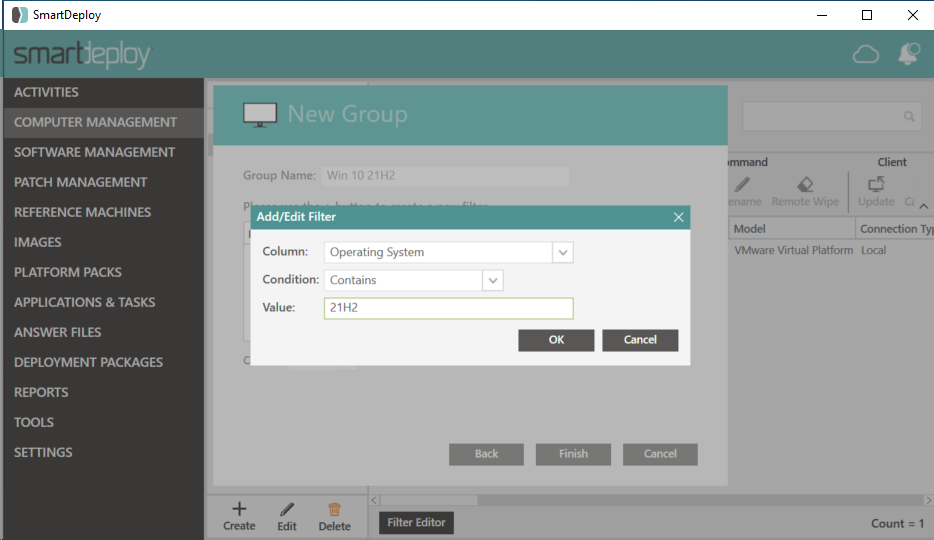The width and height of the screenshot is (934, 540).
Task: Click the scrollbar left arrow
Action: (374, 501)
